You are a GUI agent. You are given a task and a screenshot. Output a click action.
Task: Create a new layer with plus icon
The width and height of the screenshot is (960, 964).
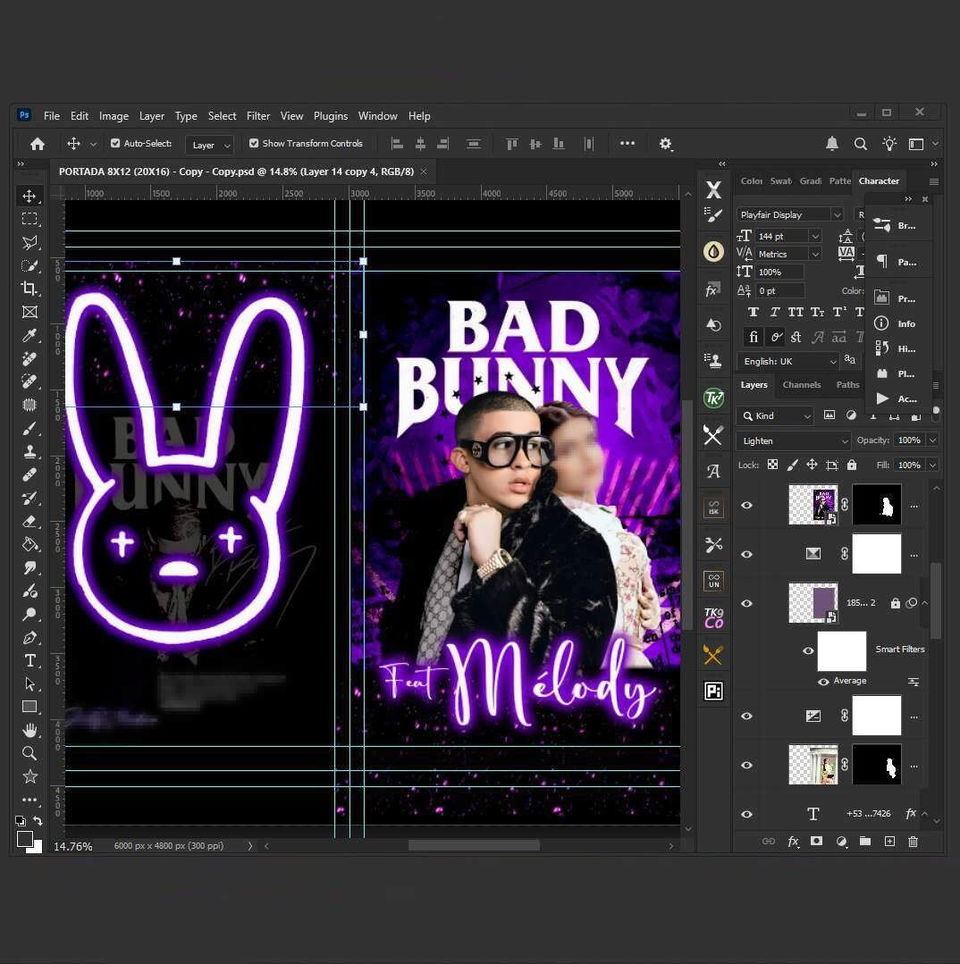pos(889,842)
